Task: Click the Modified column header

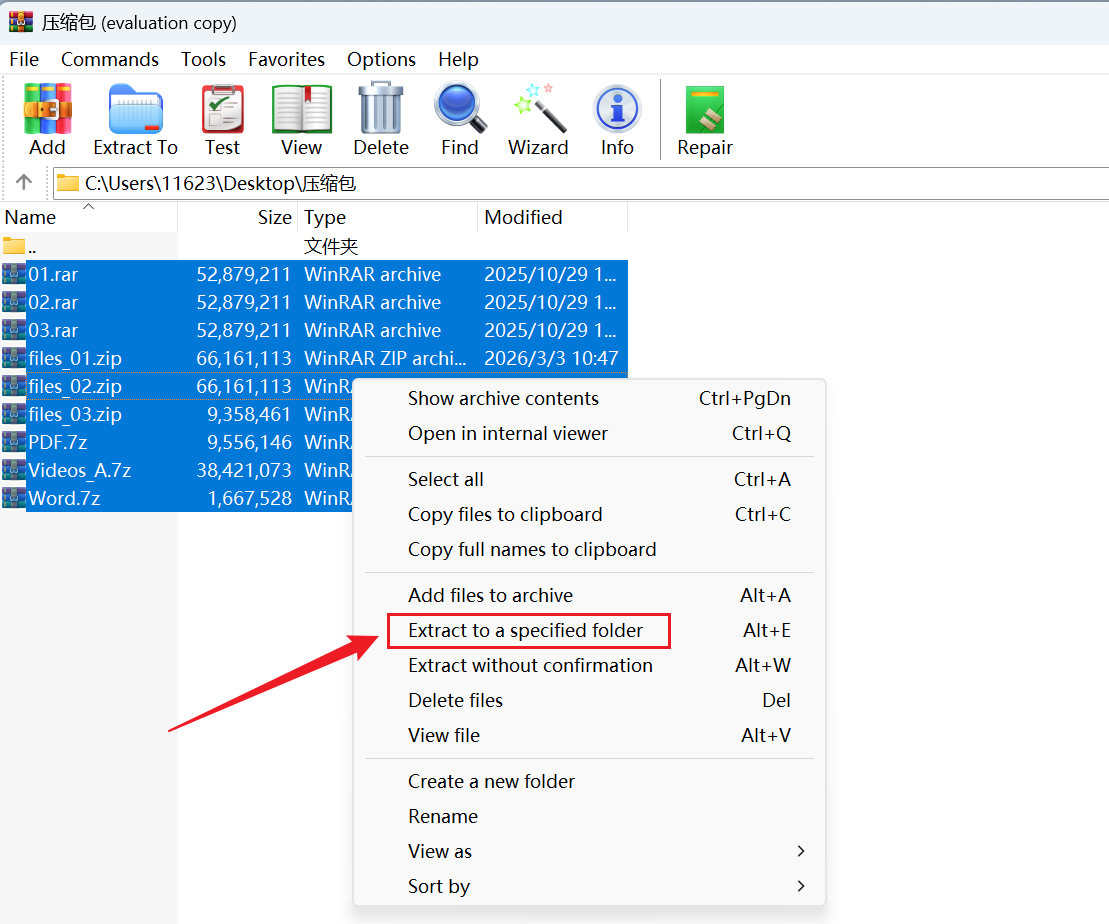Action: (x=523, y=218)
